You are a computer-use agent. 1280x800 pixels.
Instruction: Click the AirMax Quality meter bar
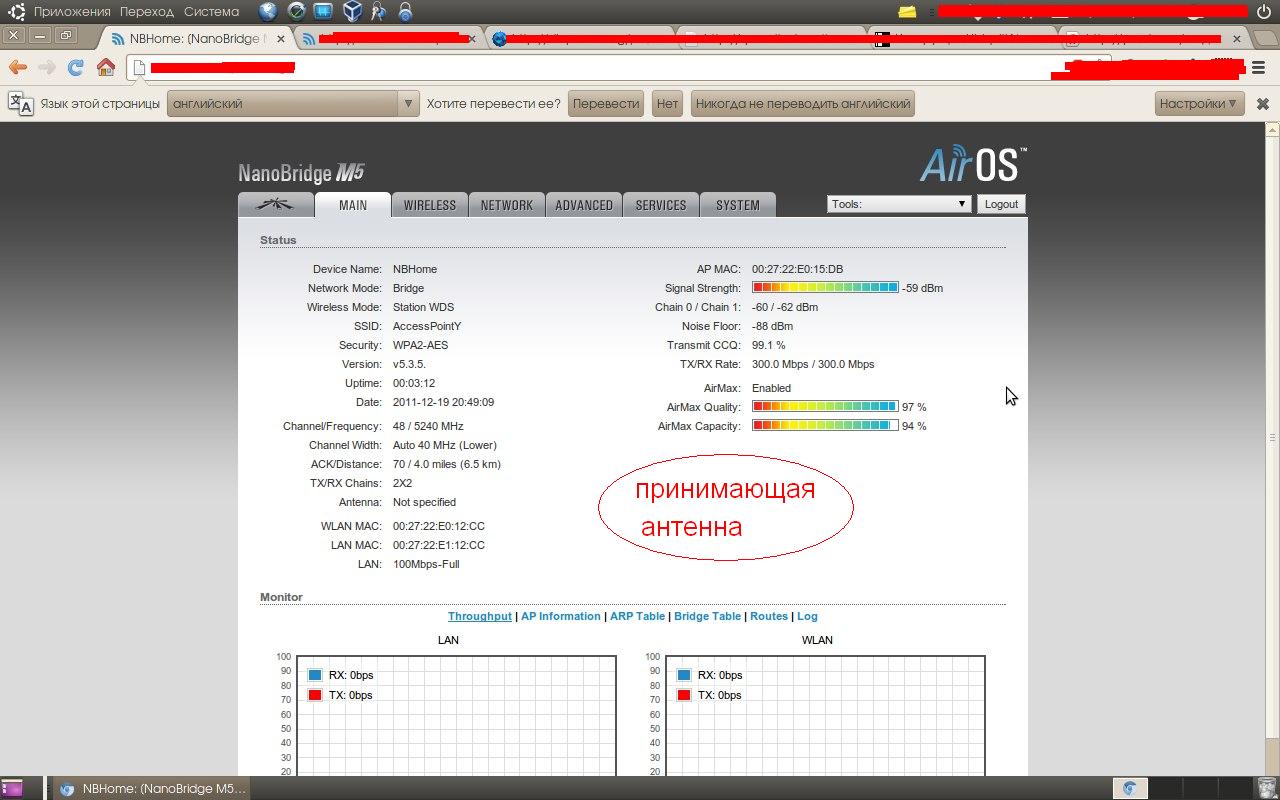coord(825,407)
